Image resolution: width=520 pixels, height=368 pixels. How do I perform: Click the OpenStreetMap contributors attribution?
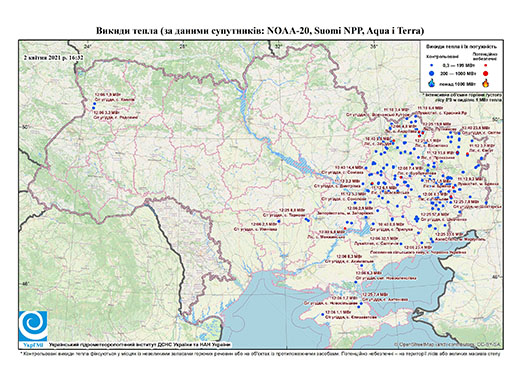447,344
